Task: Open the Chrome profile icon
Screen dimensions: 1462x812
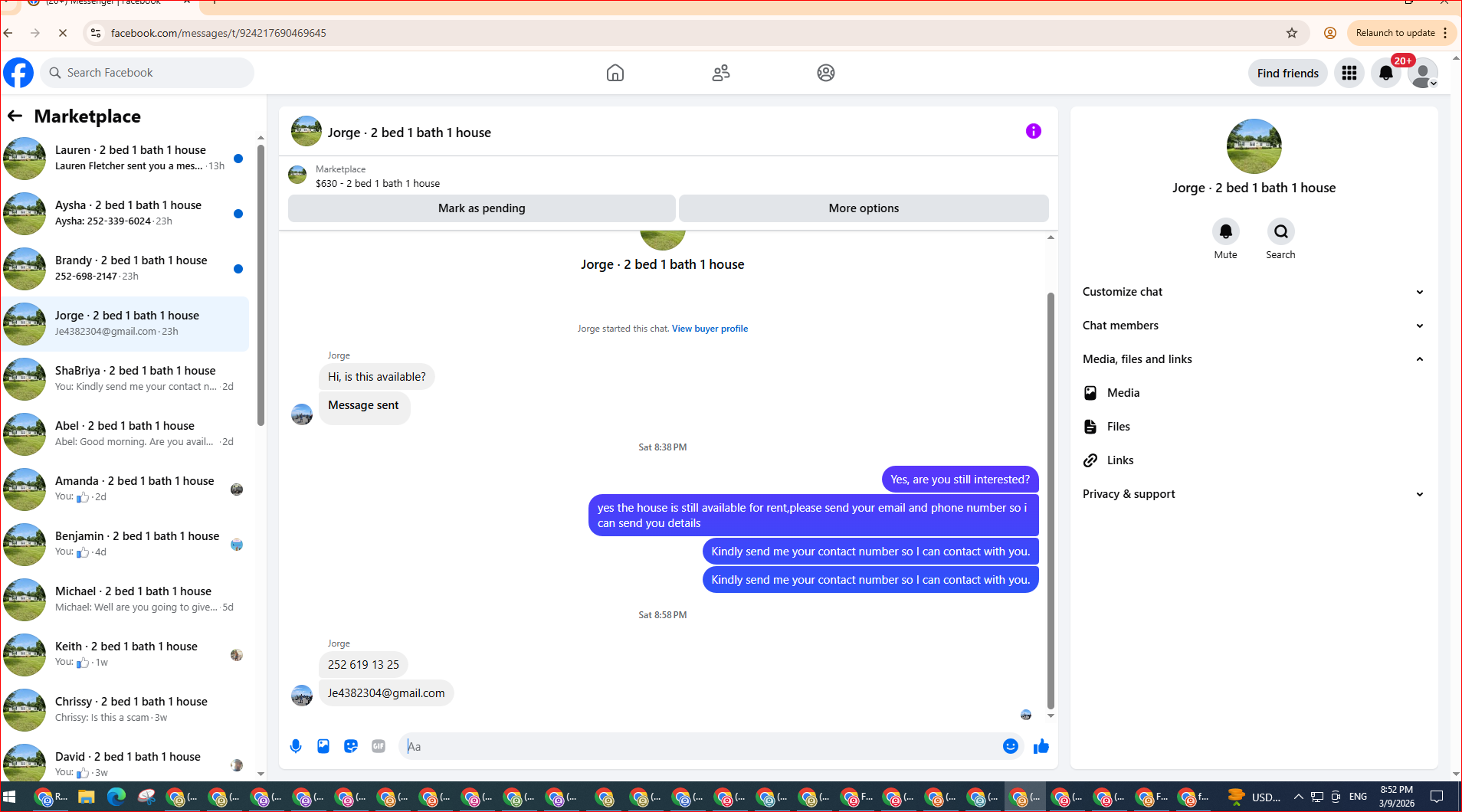Action: point(1330,33)
